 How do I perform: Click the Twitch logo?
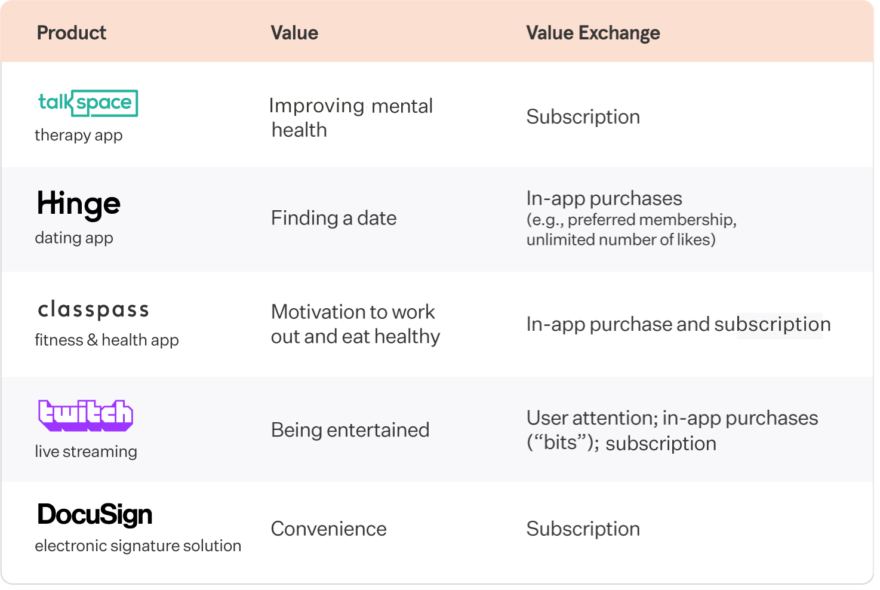click(85, 415)
